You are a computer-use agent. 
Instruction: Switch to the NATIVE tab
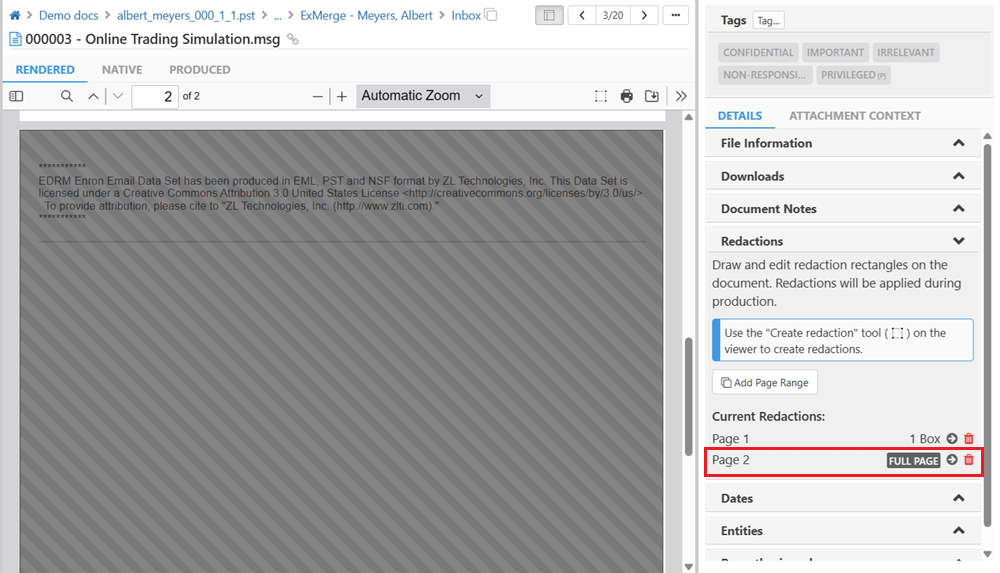(122, 70)
